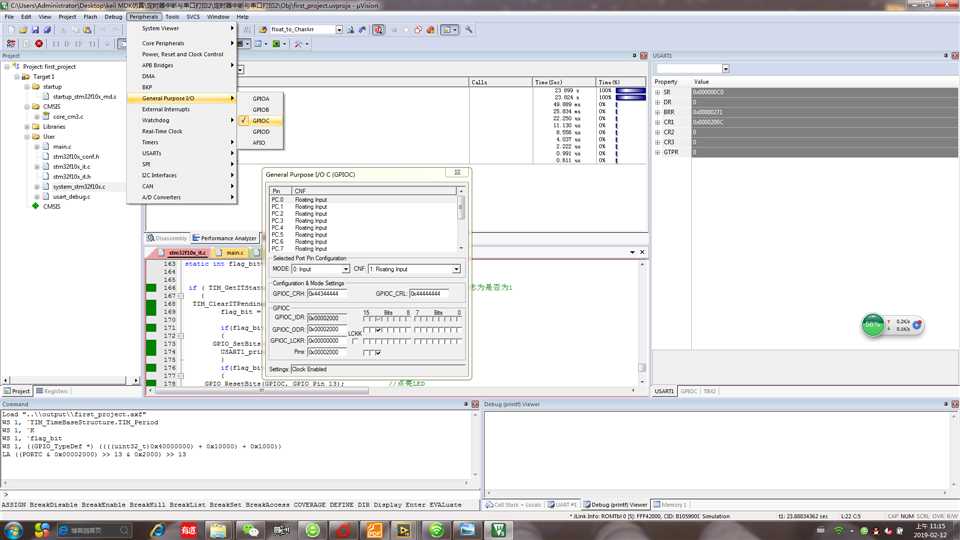Open the Keil uVision taskbar icon
Image resolution: width=960 pixels, height=540 pixels.
(499, 530)
